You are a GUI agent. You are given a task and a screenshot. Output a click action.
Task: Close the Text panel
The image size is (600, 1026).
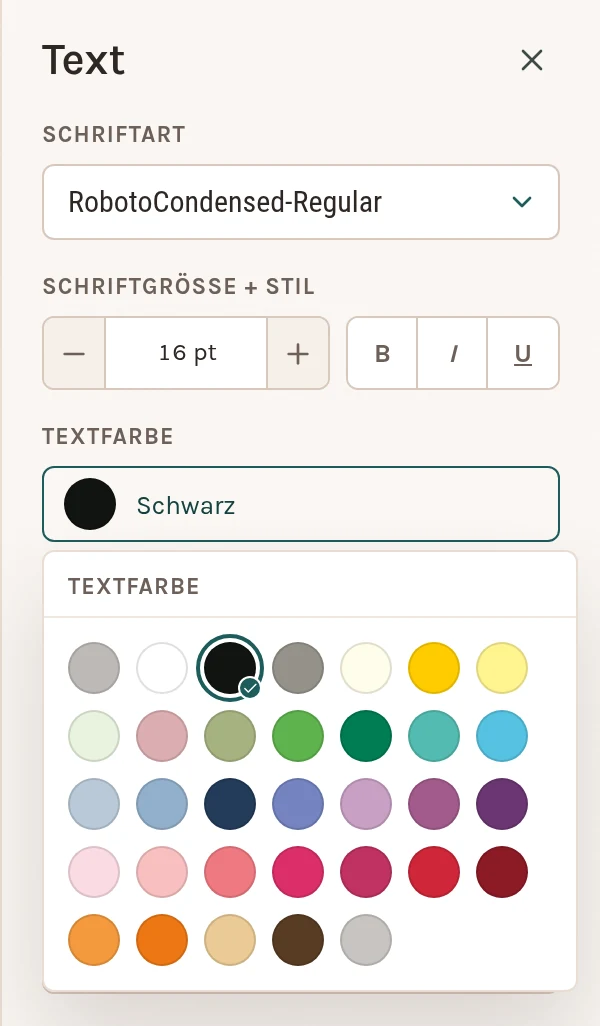click(x=531, y=60)
